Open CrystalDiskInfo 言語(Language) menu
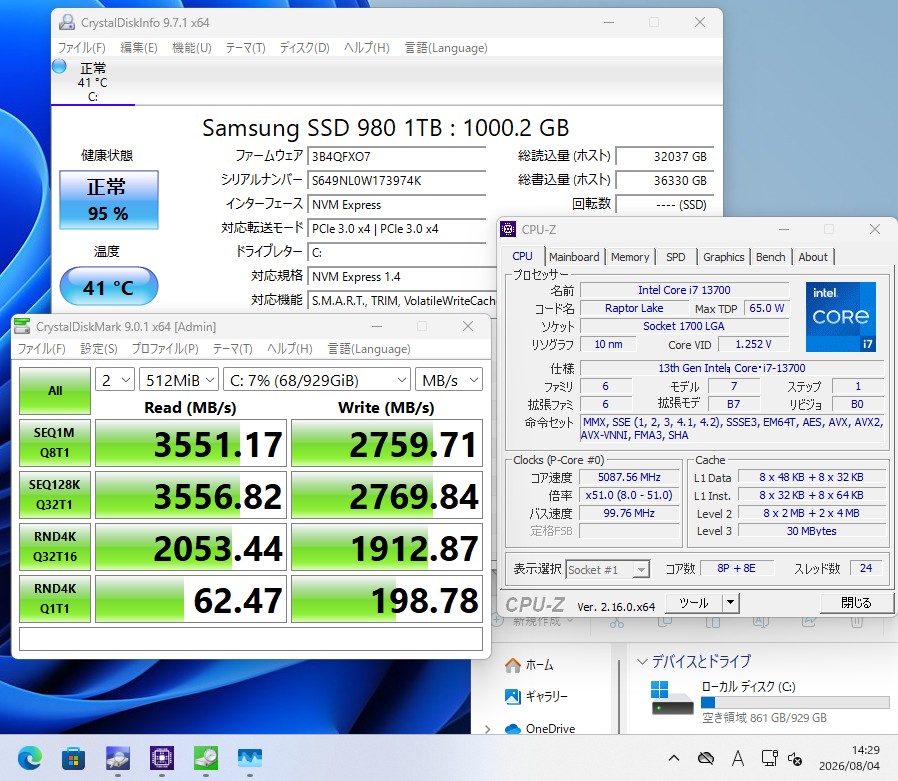 [x=446, y=48]
